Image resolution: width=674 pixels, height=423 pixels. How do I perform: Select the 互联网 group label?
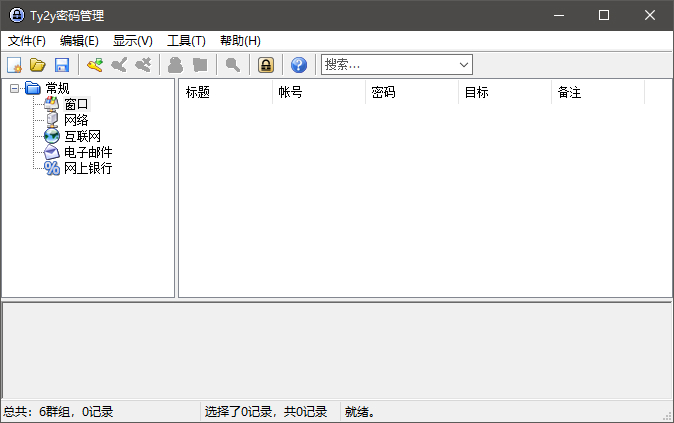point(83,136)
